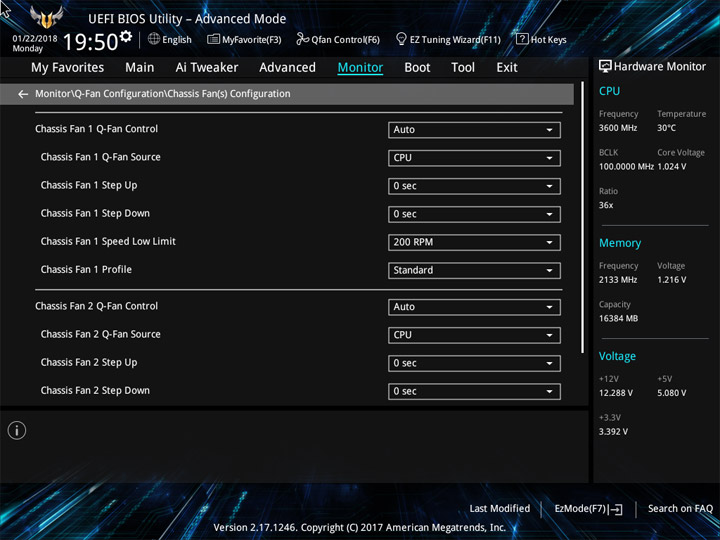This screenshot has width=720, height=540.
Task: Click the 01/22/2018 date
Action: 35,39
